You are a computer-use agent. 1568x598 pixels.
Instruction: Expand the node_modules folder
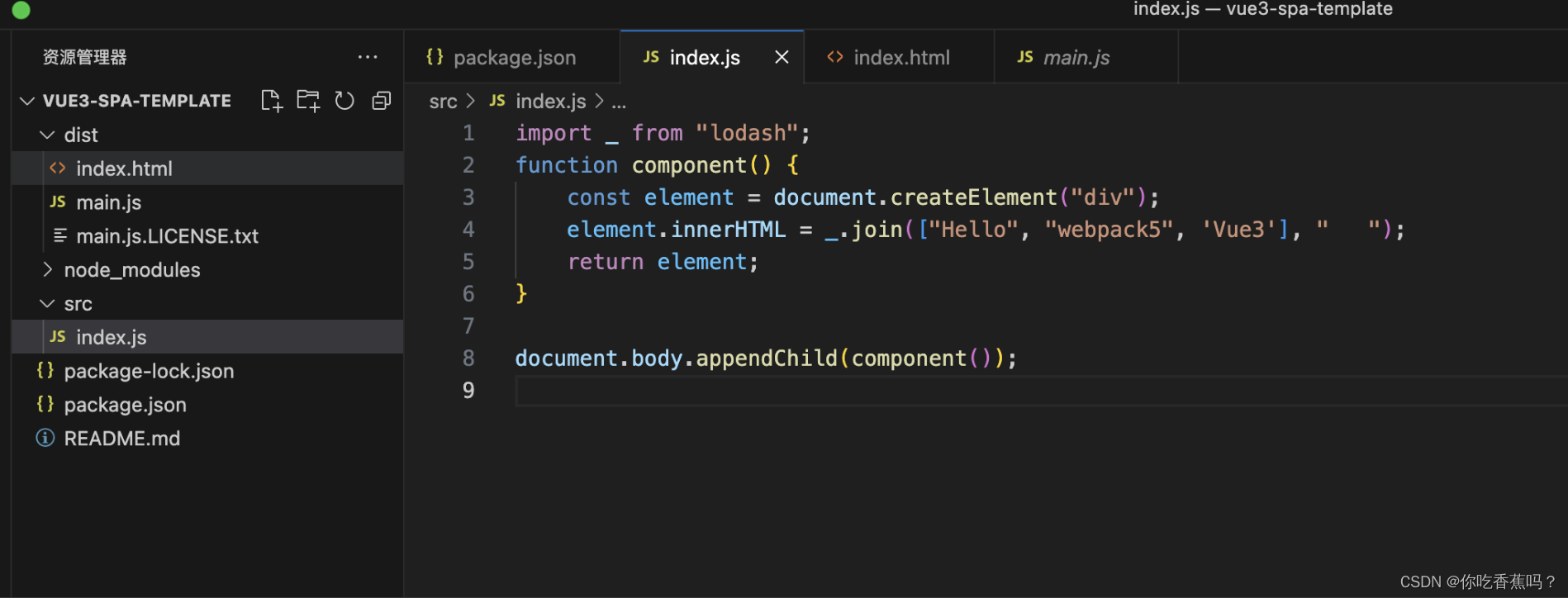click(x=48, y=269)
